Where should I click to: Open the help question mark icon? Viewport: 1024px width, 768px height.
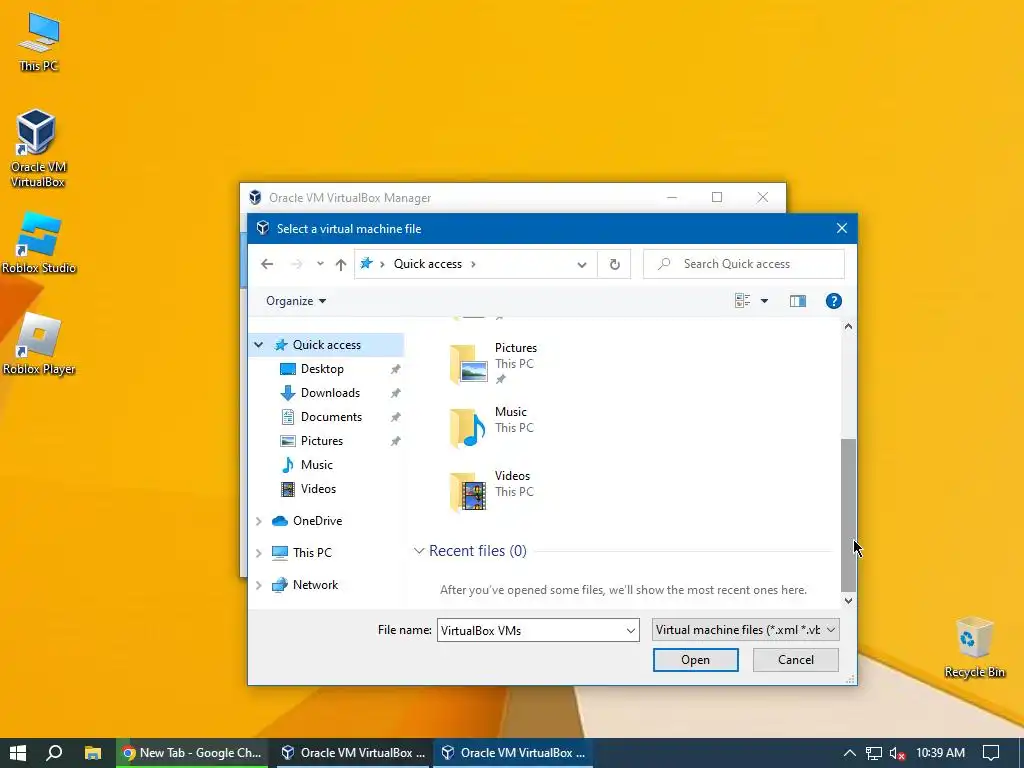point(833,301)
